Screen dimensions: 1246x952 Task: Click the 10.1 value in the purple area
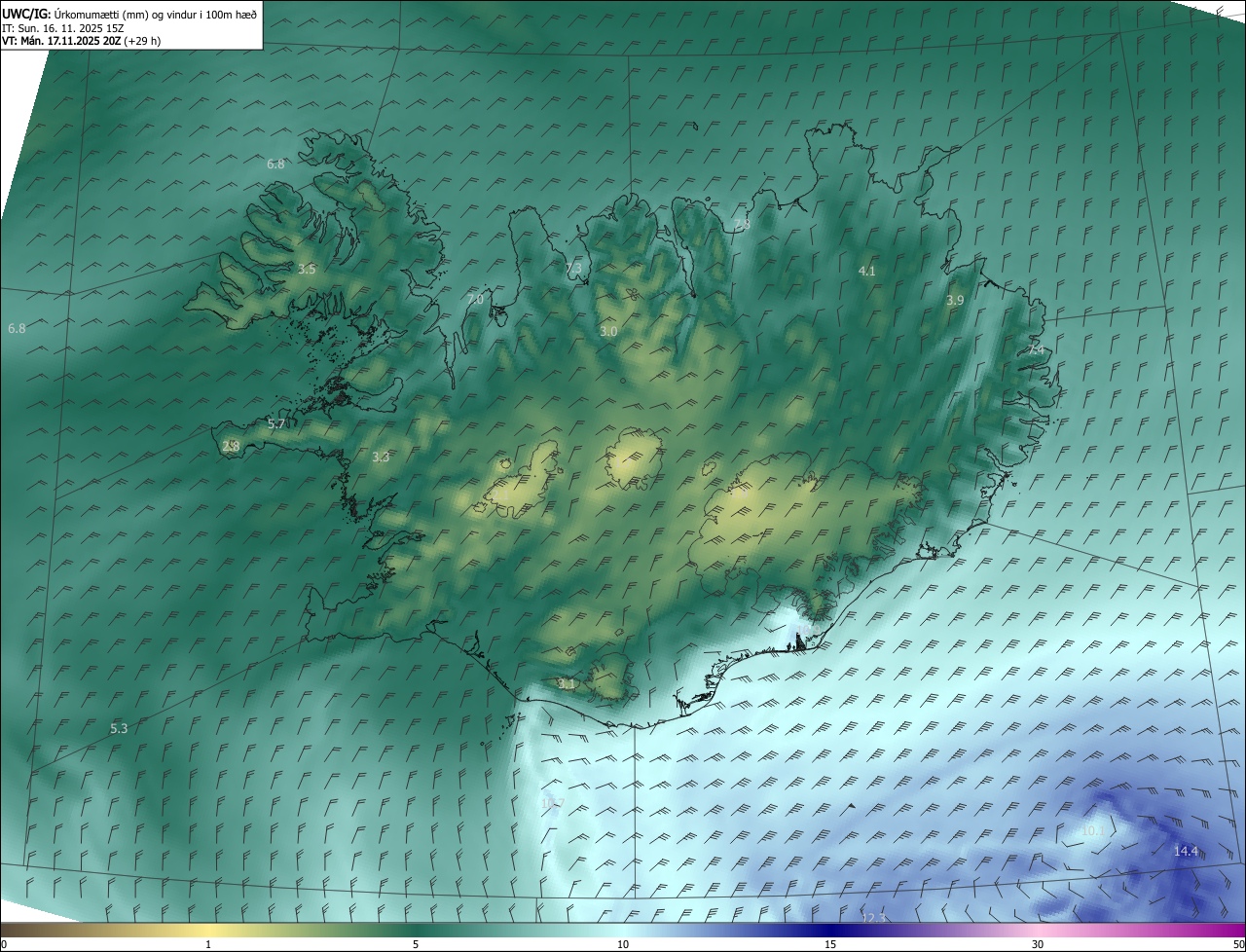point(1093,830)
